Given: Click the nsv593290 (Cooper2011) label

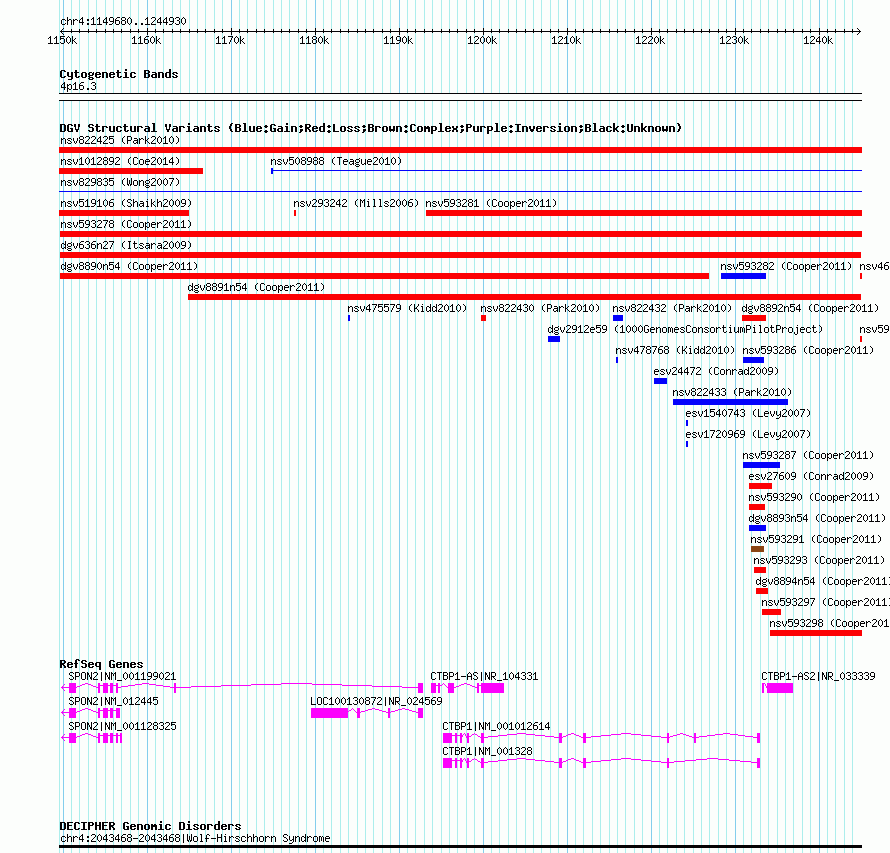Looking at the screenshot, I should (x=814, y=497).
